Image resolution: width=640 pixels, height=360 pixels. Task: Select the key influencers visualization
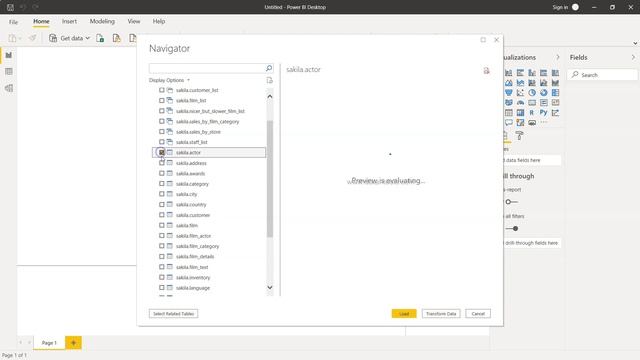[555, 113]
